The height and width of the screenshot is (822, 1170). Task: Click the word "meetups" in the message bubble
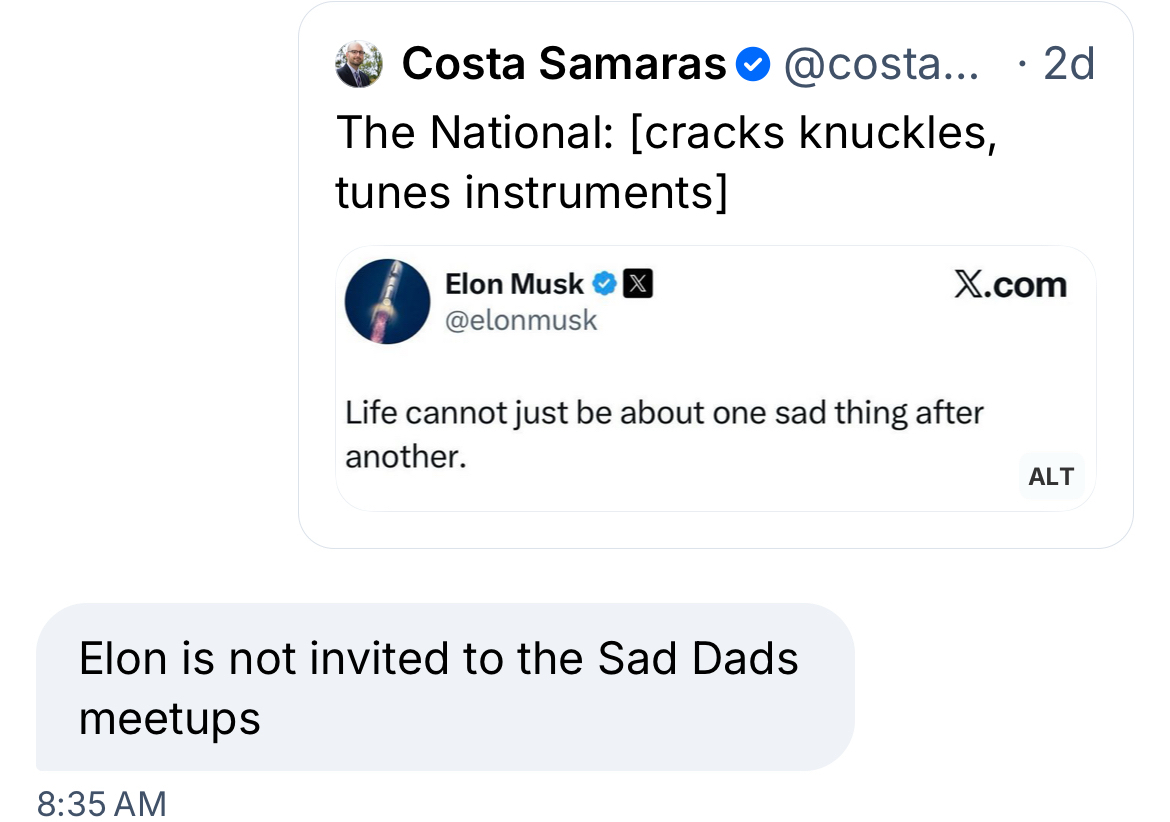(169, 717)
